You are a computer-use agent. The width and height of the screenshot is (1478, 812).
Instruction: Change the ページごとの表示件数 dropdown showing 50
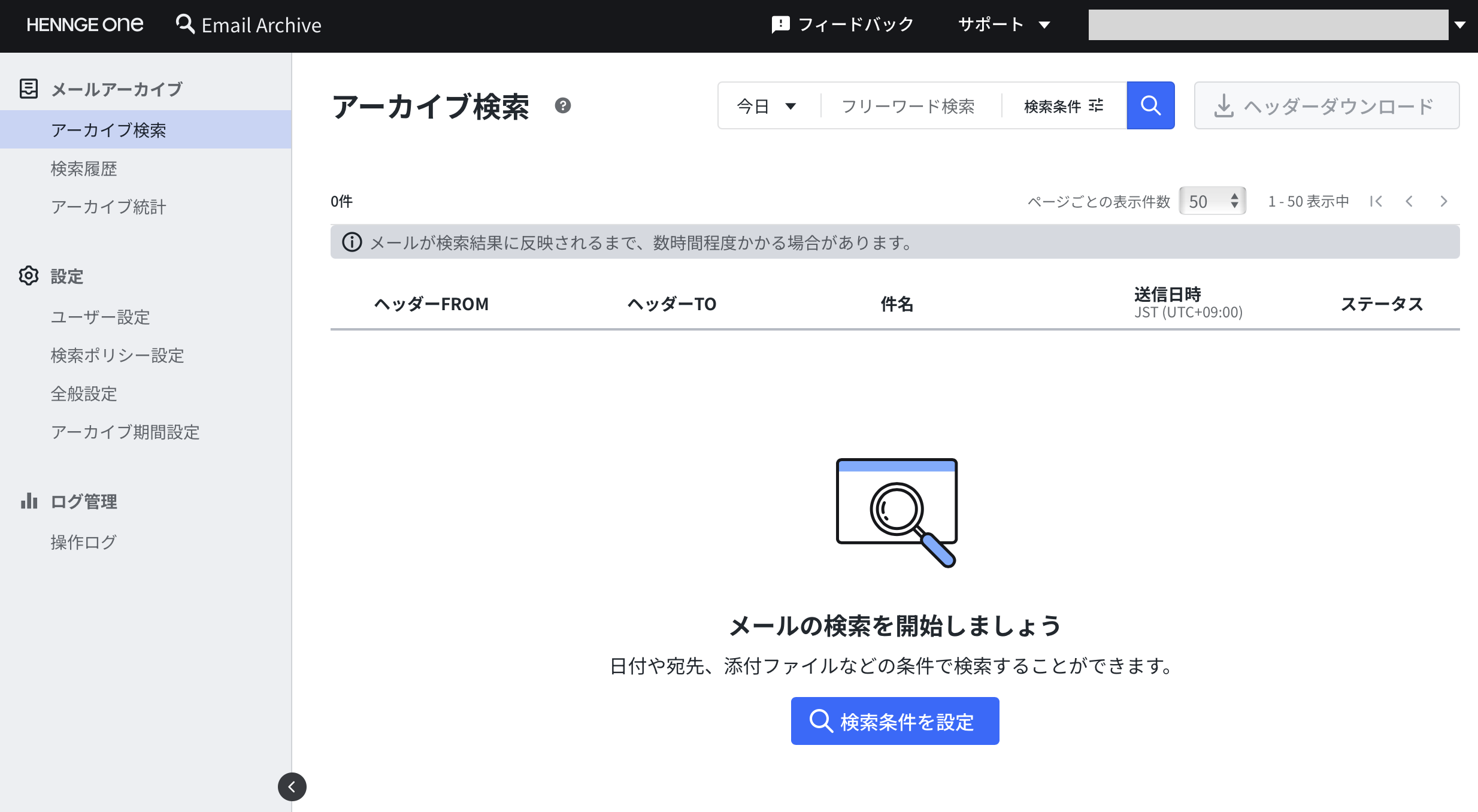click(x=1213, y=201)
